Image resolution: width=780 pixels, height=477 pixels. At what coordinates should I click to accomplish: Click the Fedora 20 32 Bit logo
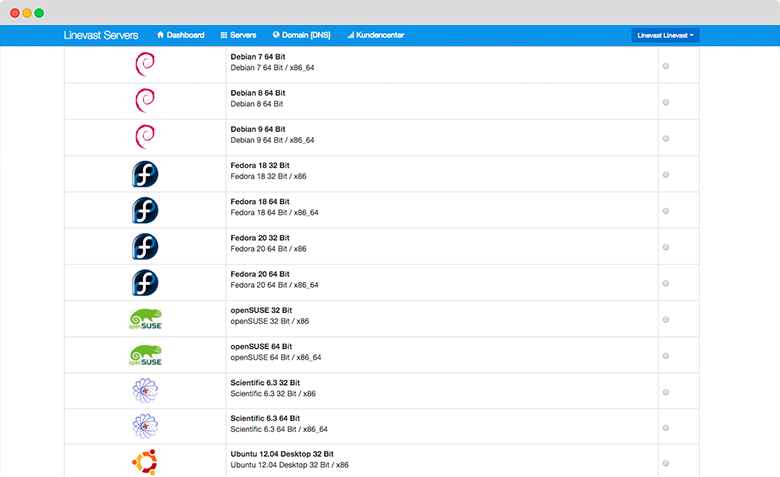[x=145, y=247]
